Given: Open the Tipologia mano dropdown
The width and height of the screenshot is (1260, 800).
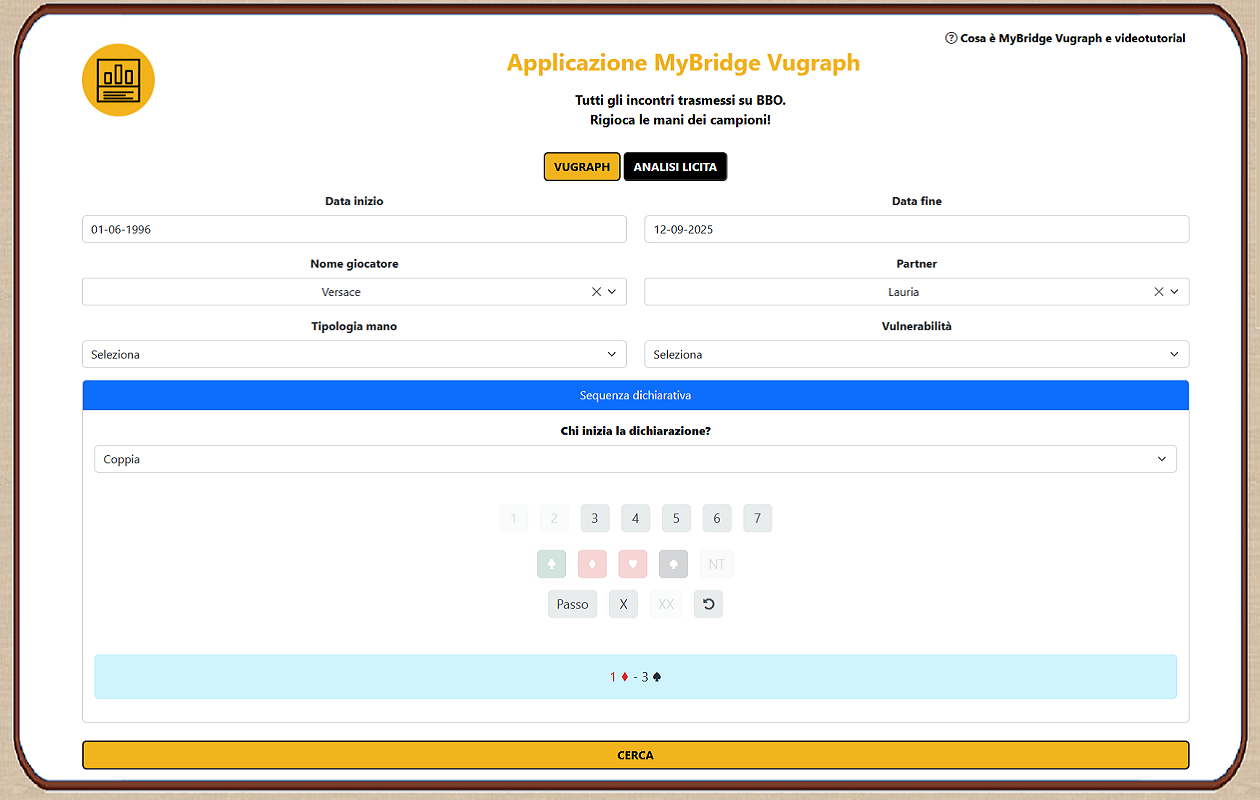Looking at the screenshot, I should (354, 354).
